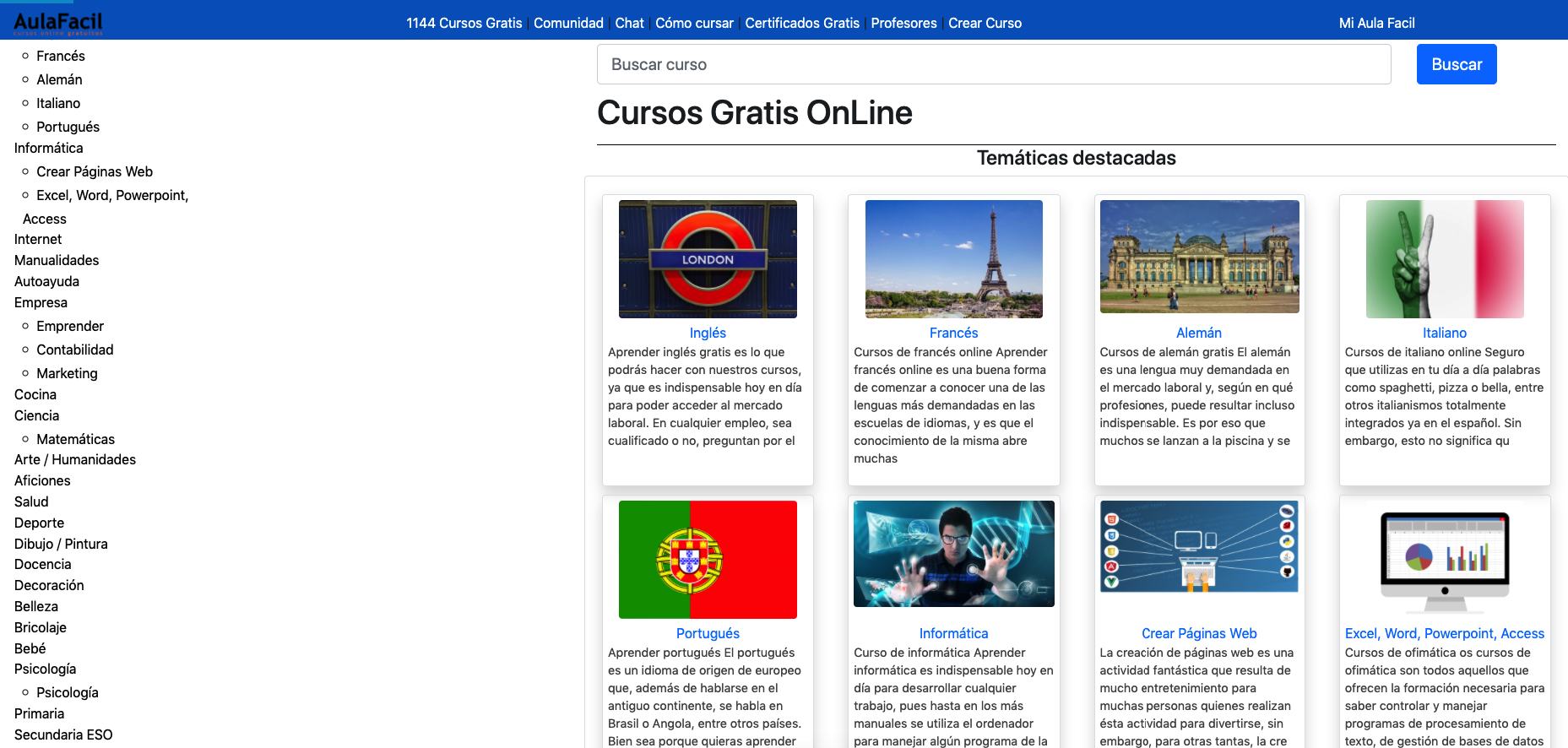Screen dimensions: 1568x748
Task: Focus the Buscar curso search field
Action: (x=993, y=64)
